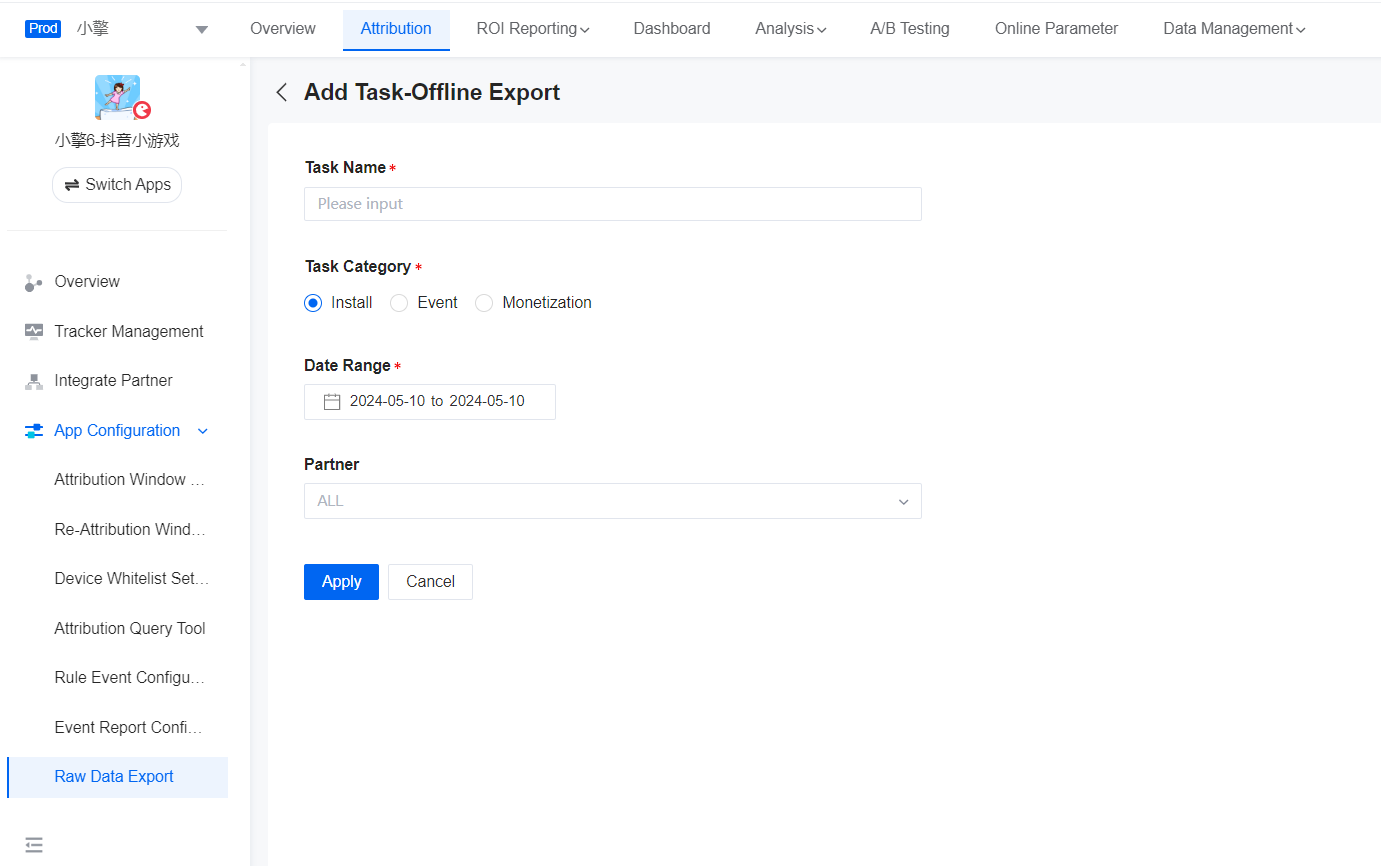The height and width of the screenshot is (866, 1381).
Task: Collapse sidebar using bottom menu icon
Action: point(34,845)
